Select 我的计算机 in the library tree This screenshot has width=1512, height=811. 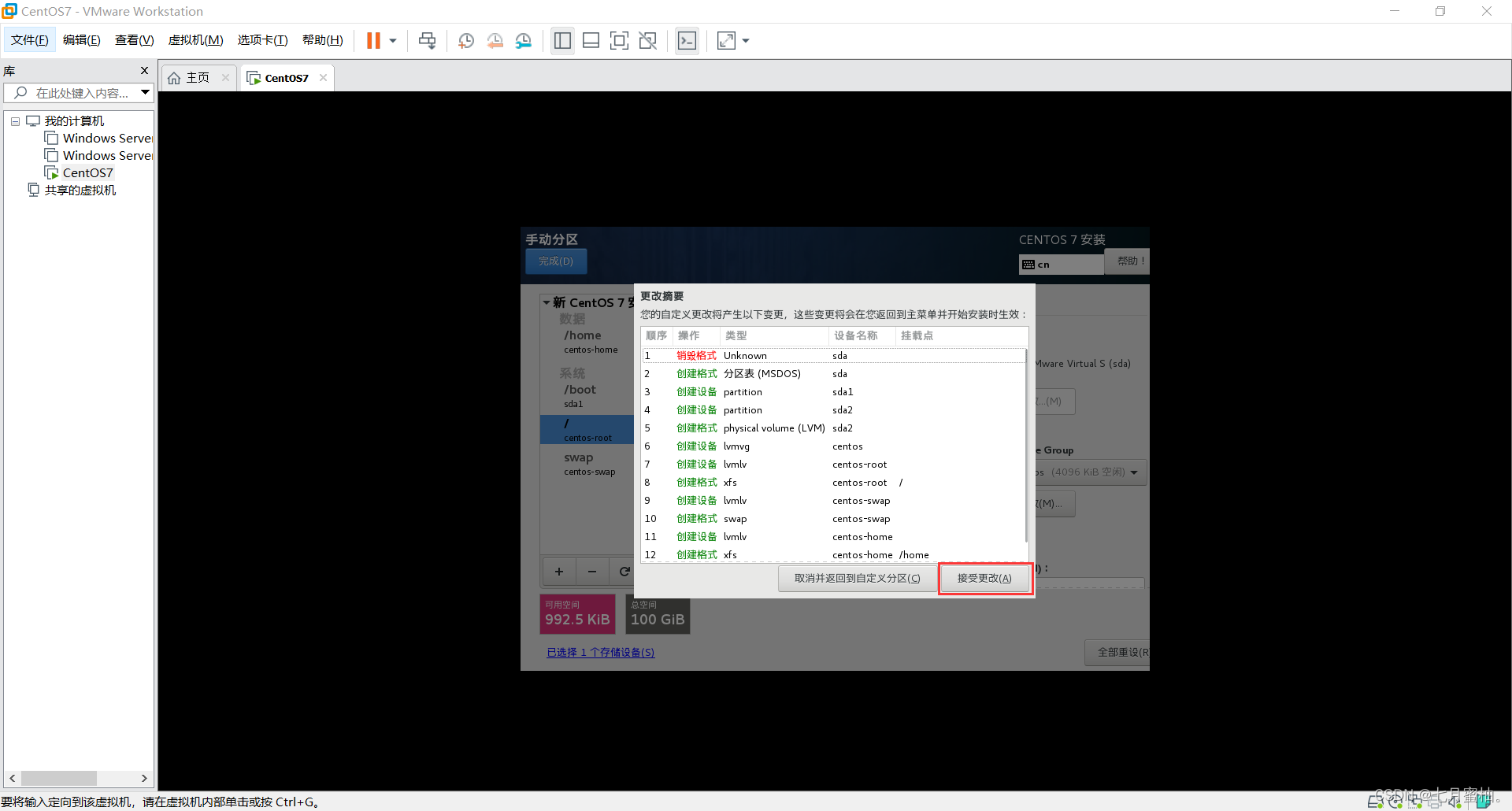74,121
